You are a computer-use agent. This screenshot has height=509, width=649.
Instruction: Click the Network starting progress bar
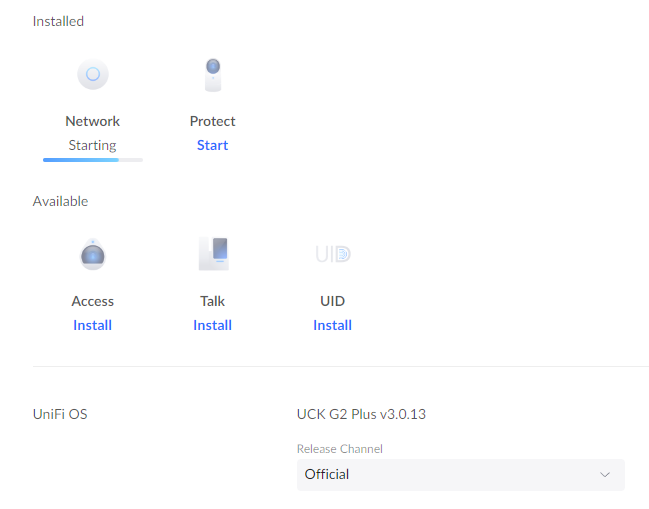92,159
